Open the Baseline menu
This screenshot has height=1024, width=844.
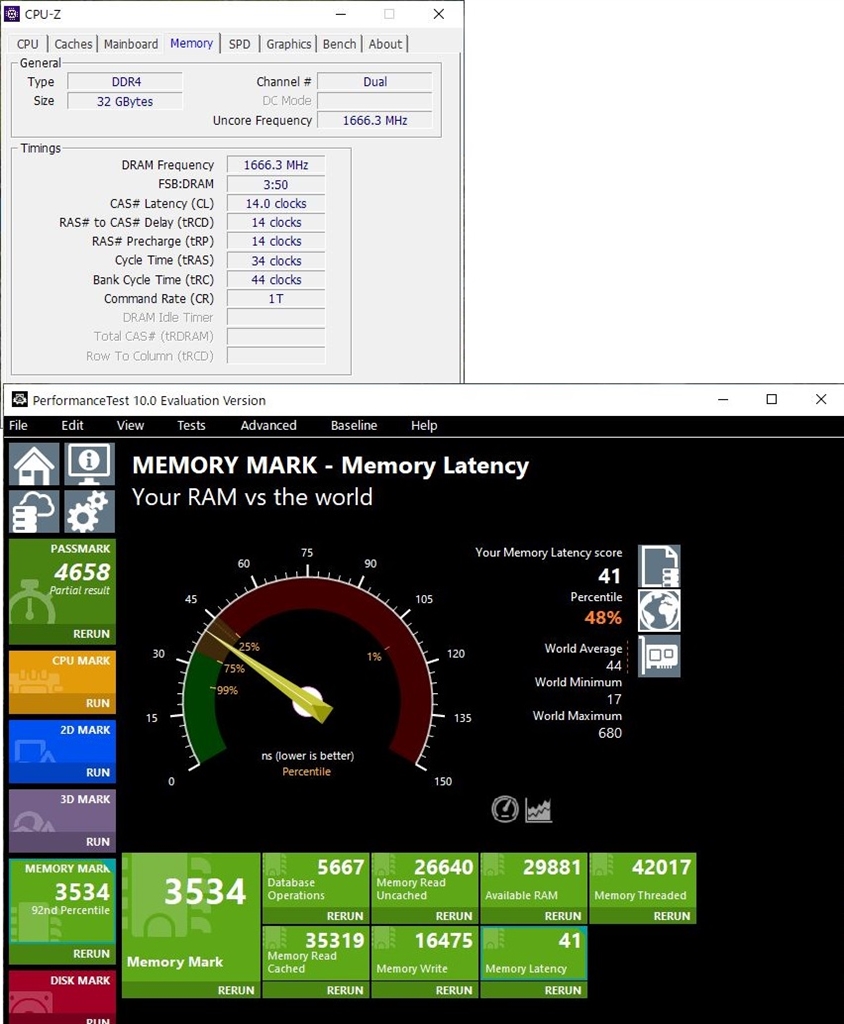click(353, 425)
